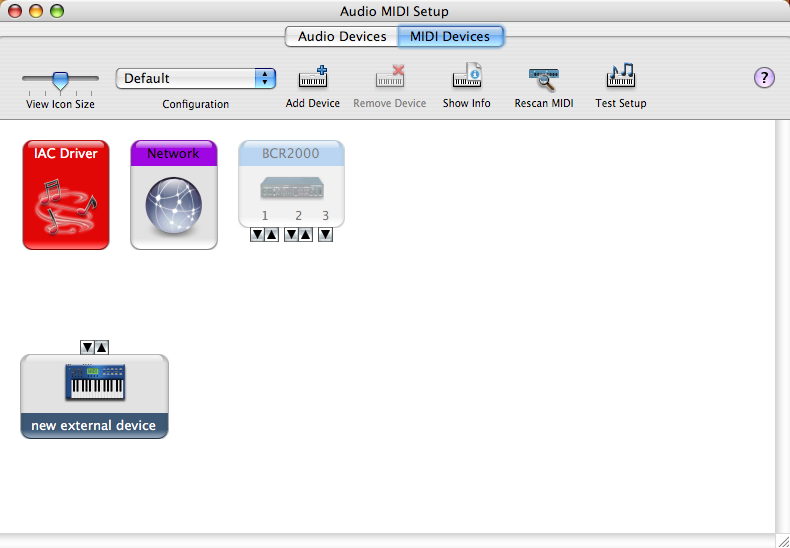Viewport: 790px width, 548px height.
Task: Open the Default configuration dropdown
Action: (x=195, y=79)
